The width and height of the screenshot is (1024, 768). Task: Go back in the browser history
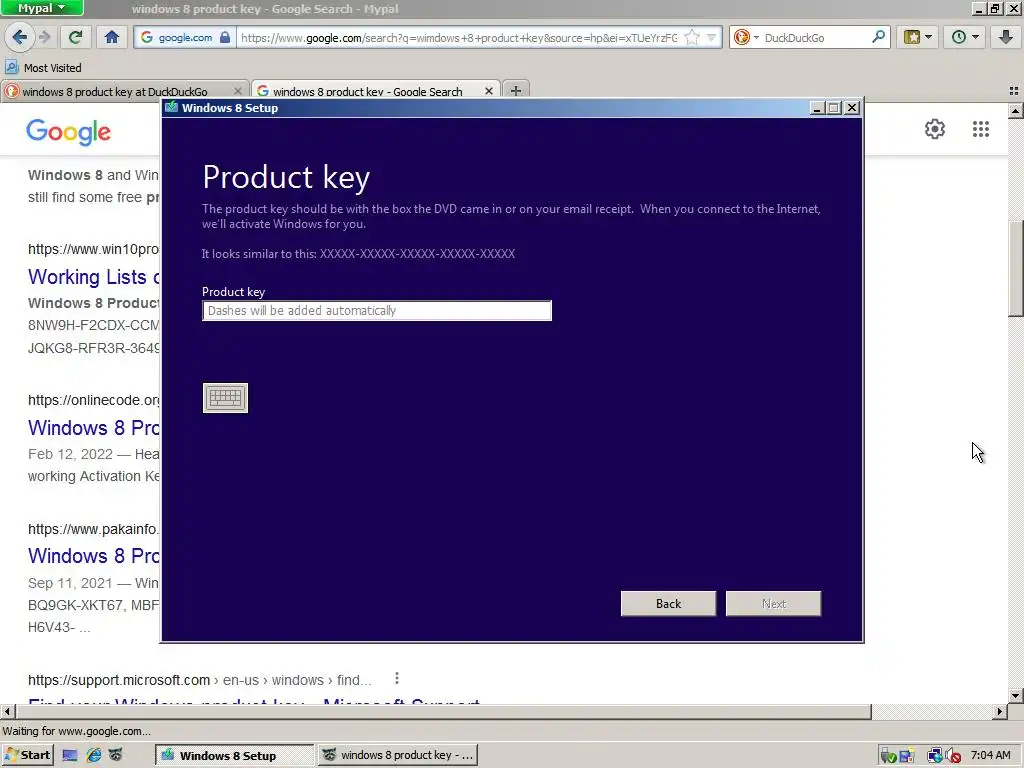tap(20, 37)
